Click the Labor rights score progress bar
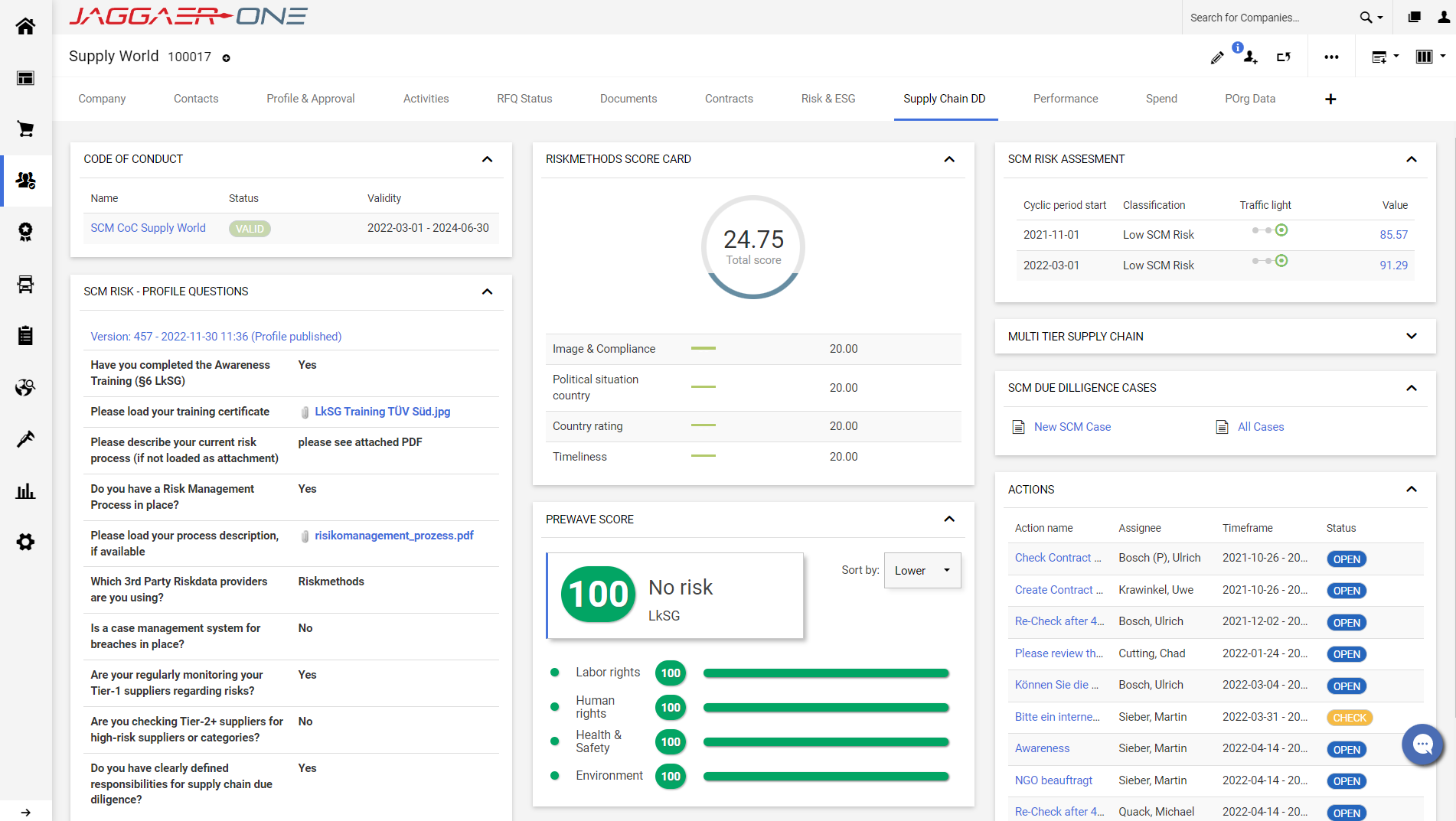 [x=825, y=673]
